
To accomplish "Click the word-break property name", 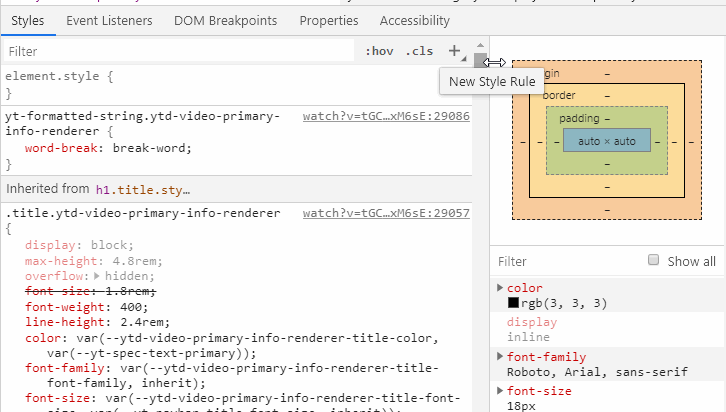I will click(61, 148).
